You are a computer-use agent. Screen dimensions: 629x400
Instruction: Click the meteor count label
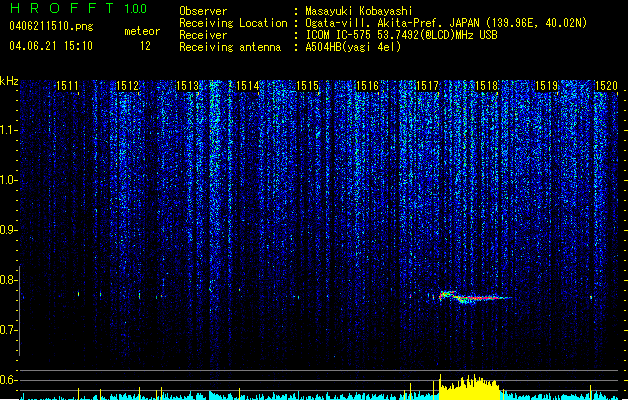click(x=142, y=31)
